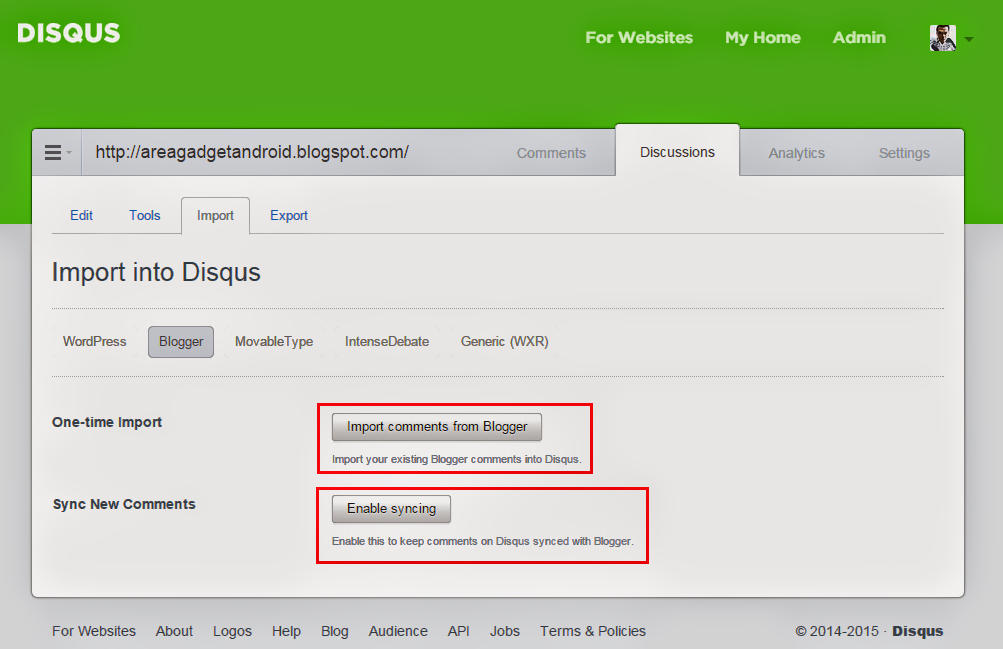1003x649 pixels.
Task: Click the DISQUS logo
Action: 68,33
